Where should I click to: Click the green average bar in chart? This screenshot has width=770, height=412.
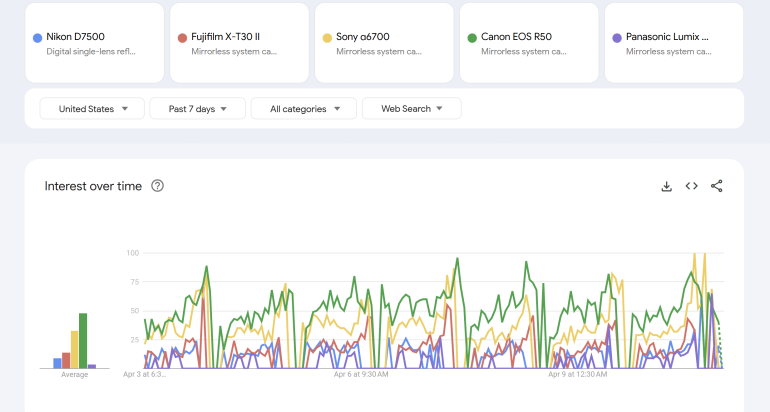pos(83,341)
